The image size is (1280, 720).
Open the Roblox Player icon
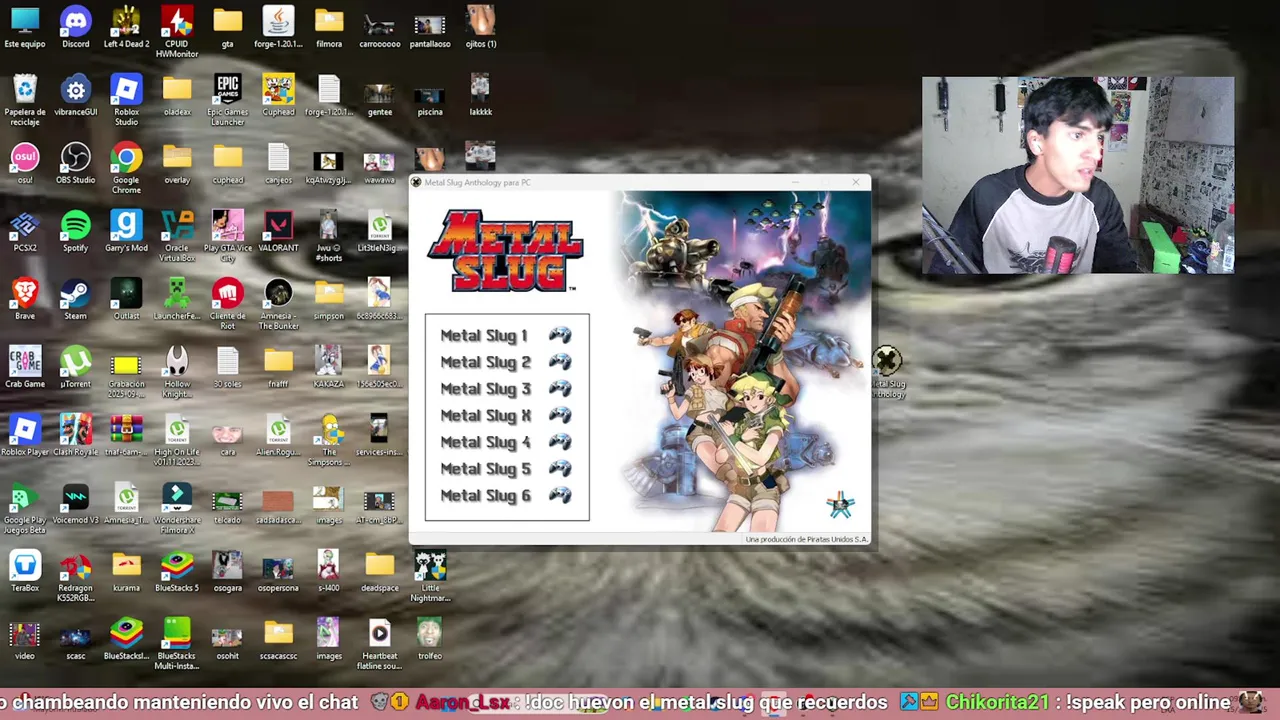[25, 435]
